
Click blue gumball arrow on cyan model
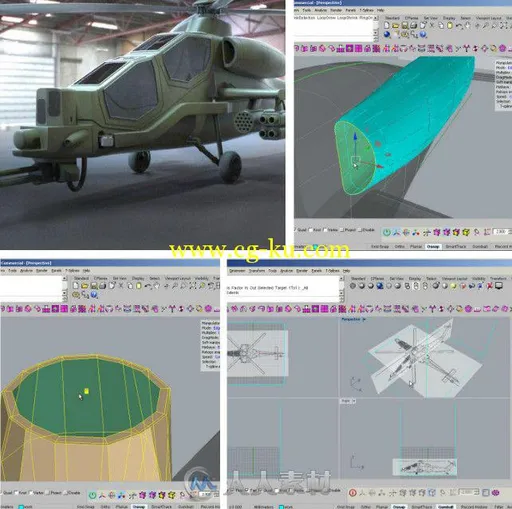click(355, 136)
